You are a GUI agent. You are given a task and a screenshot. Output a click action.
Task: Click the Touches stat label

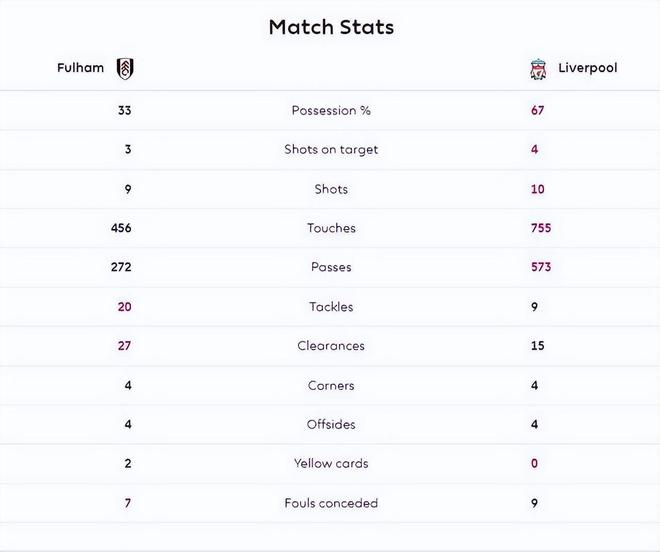coord(331,228)
